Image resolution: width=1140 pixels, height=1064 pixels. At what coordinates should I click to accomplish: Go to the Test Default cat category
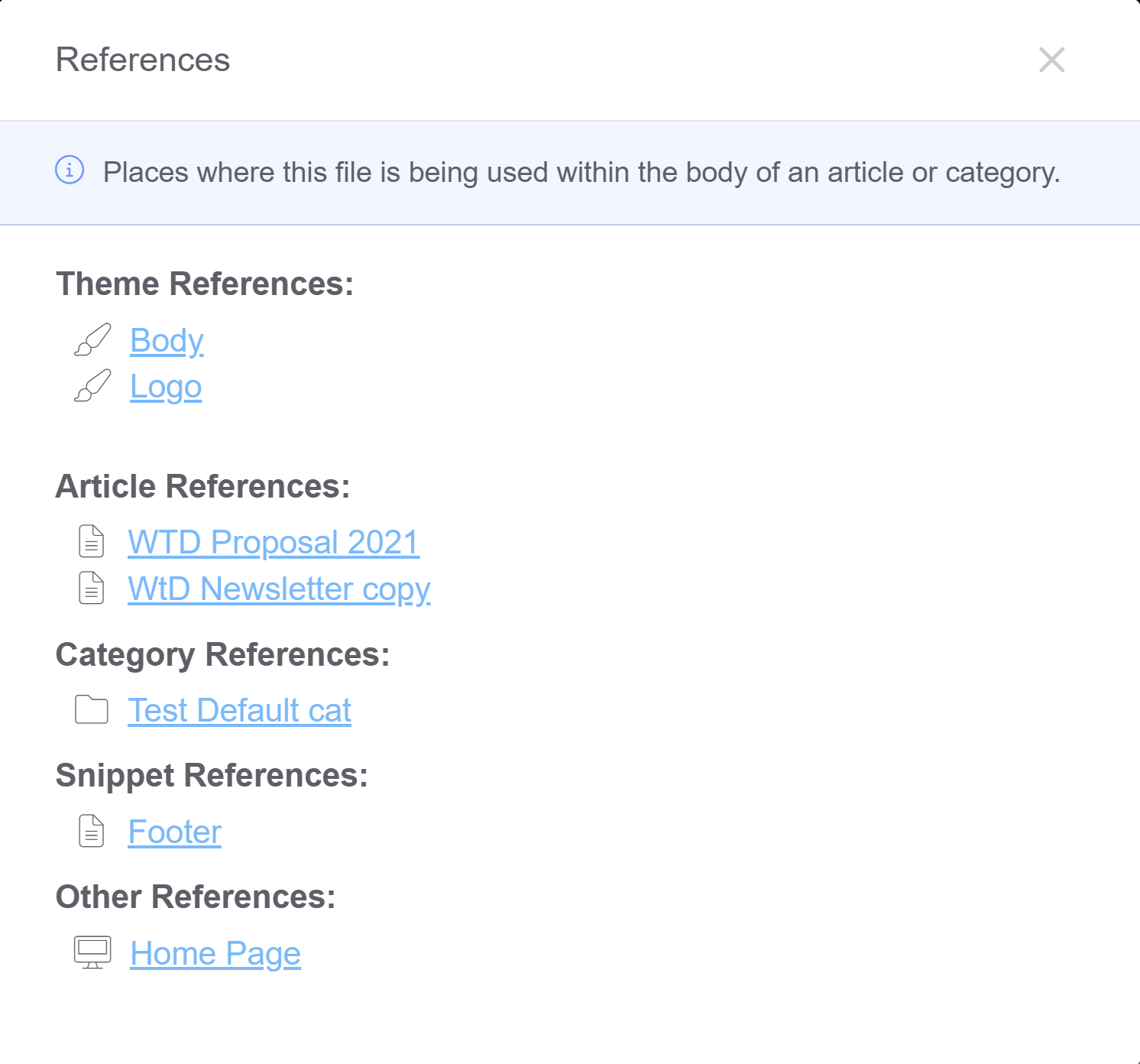[239, 710]
